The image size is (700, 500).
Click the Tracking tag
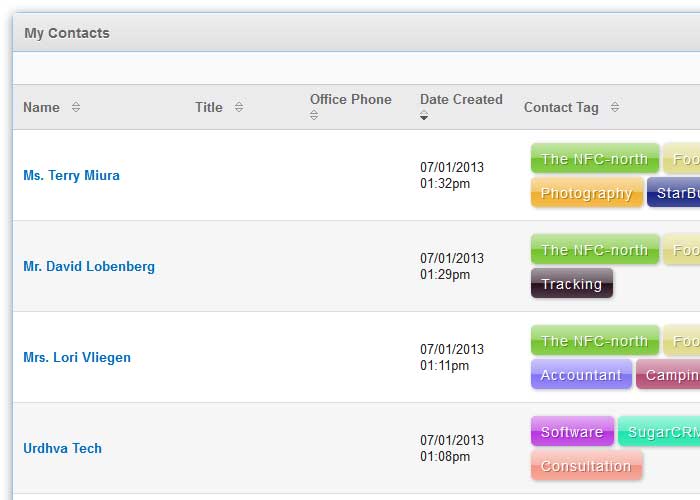[572, 283]
